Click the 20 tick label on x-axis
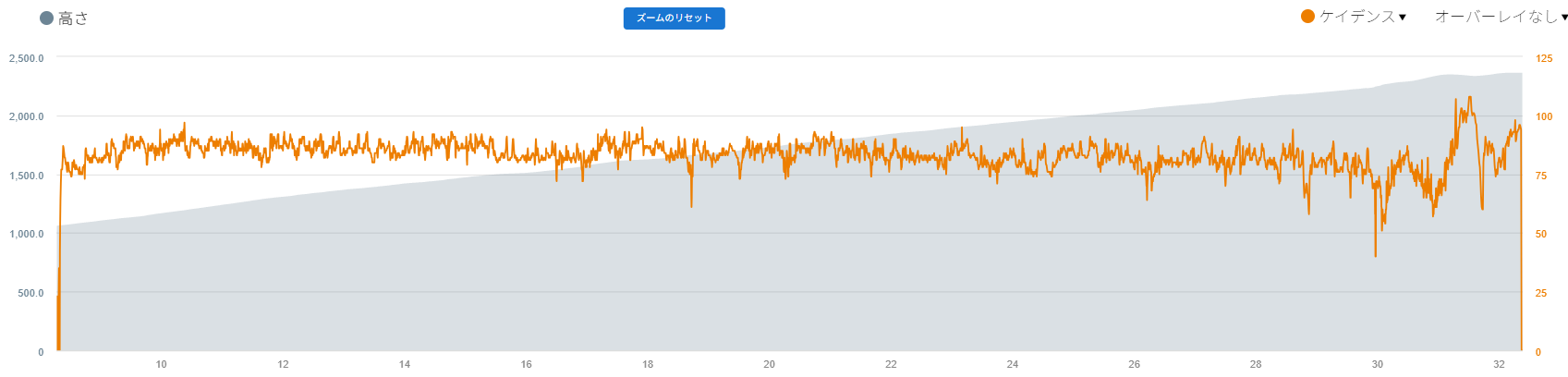Screen dimensions: 1568x377 tap(769, 364)
